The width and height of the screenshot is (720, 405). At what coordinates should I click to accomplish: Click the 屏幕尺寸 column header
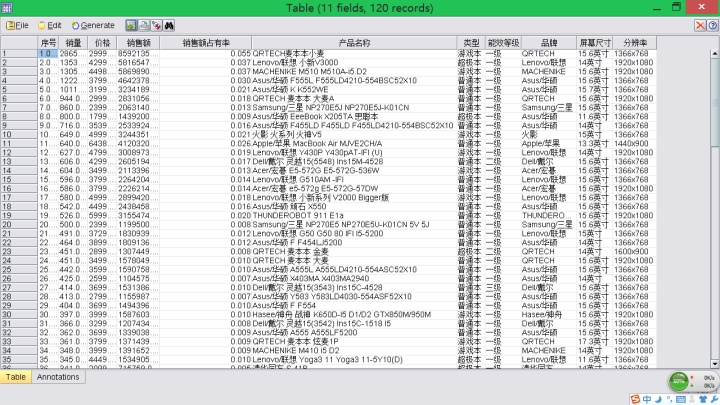pos(595,43)
